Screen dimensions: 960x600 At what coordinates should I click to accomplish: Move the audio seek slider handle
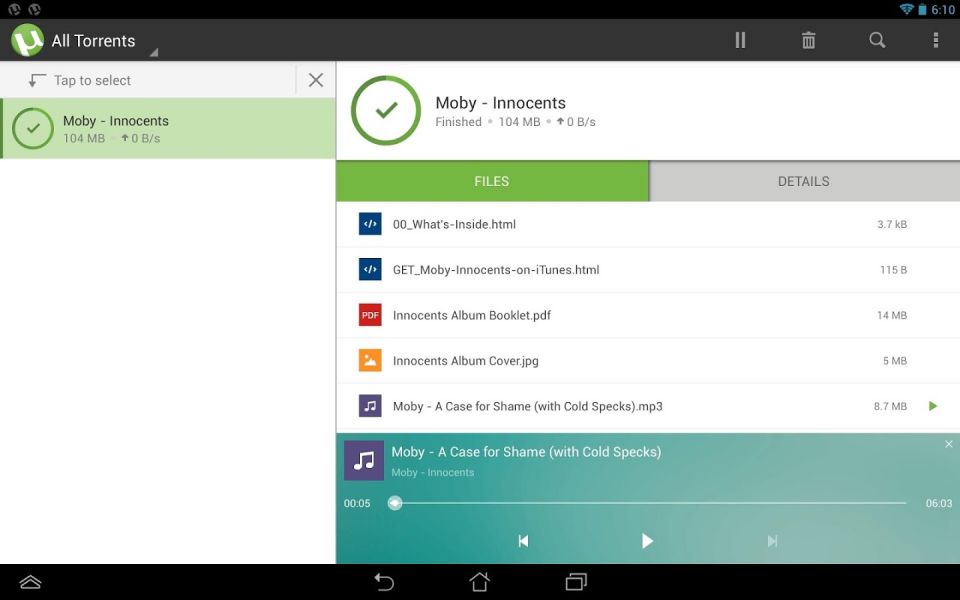click(x=395, y=503)
